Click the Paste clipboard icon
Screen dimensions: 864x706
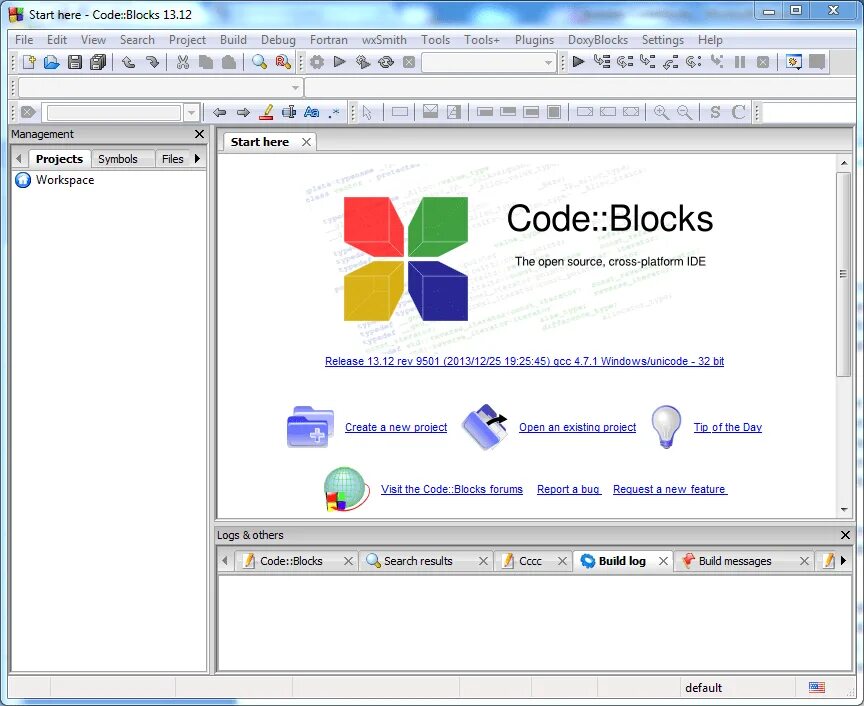229,62
